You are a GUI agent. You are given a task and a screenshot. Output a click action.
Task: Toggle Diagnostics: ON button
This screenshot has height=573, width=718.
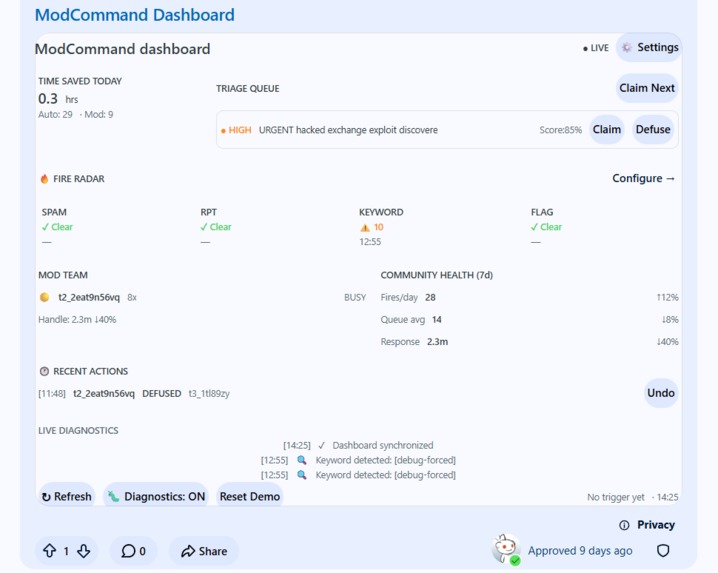click(156, 496)
